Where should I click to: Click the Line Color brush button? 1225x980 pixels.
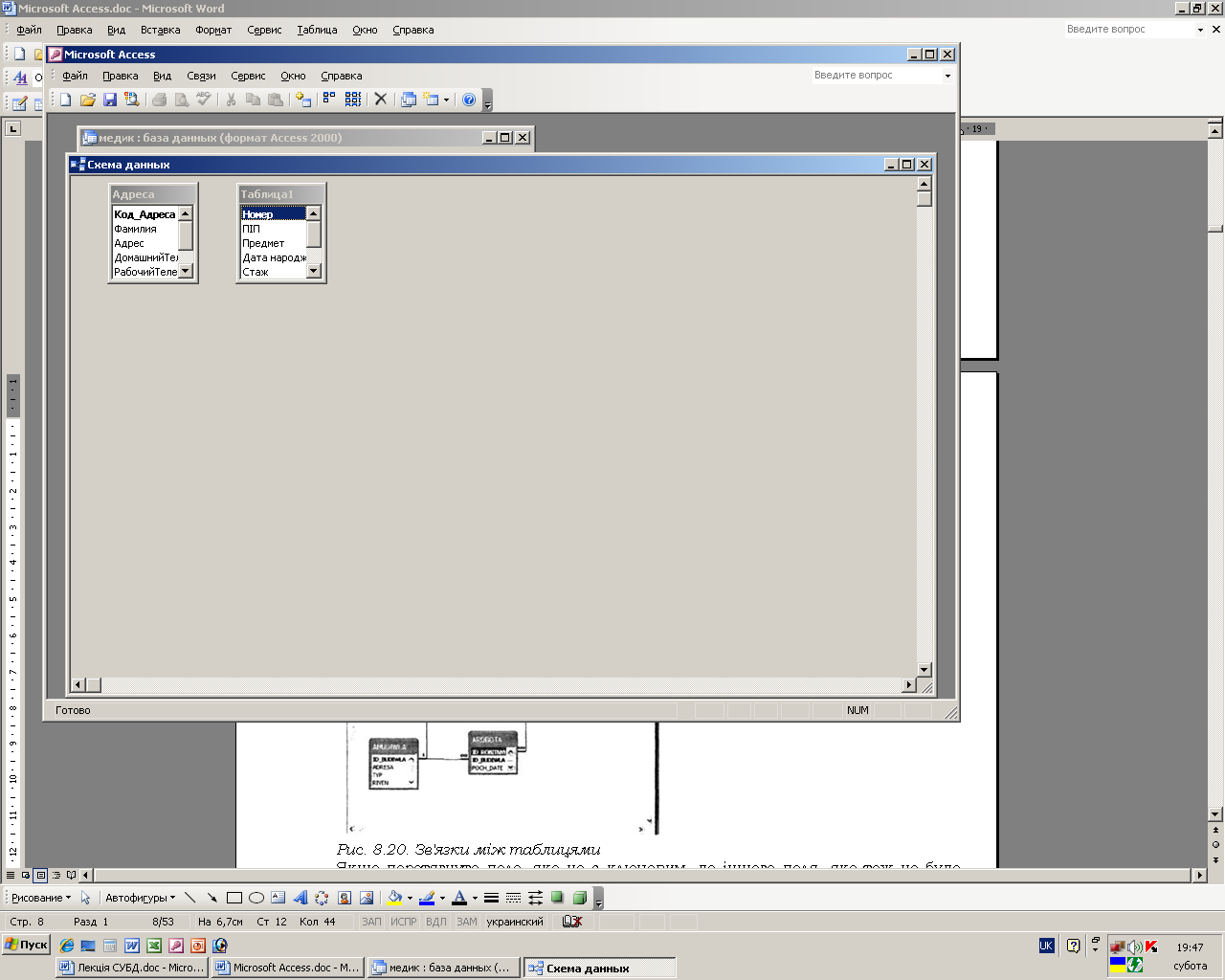pos(427,898)
